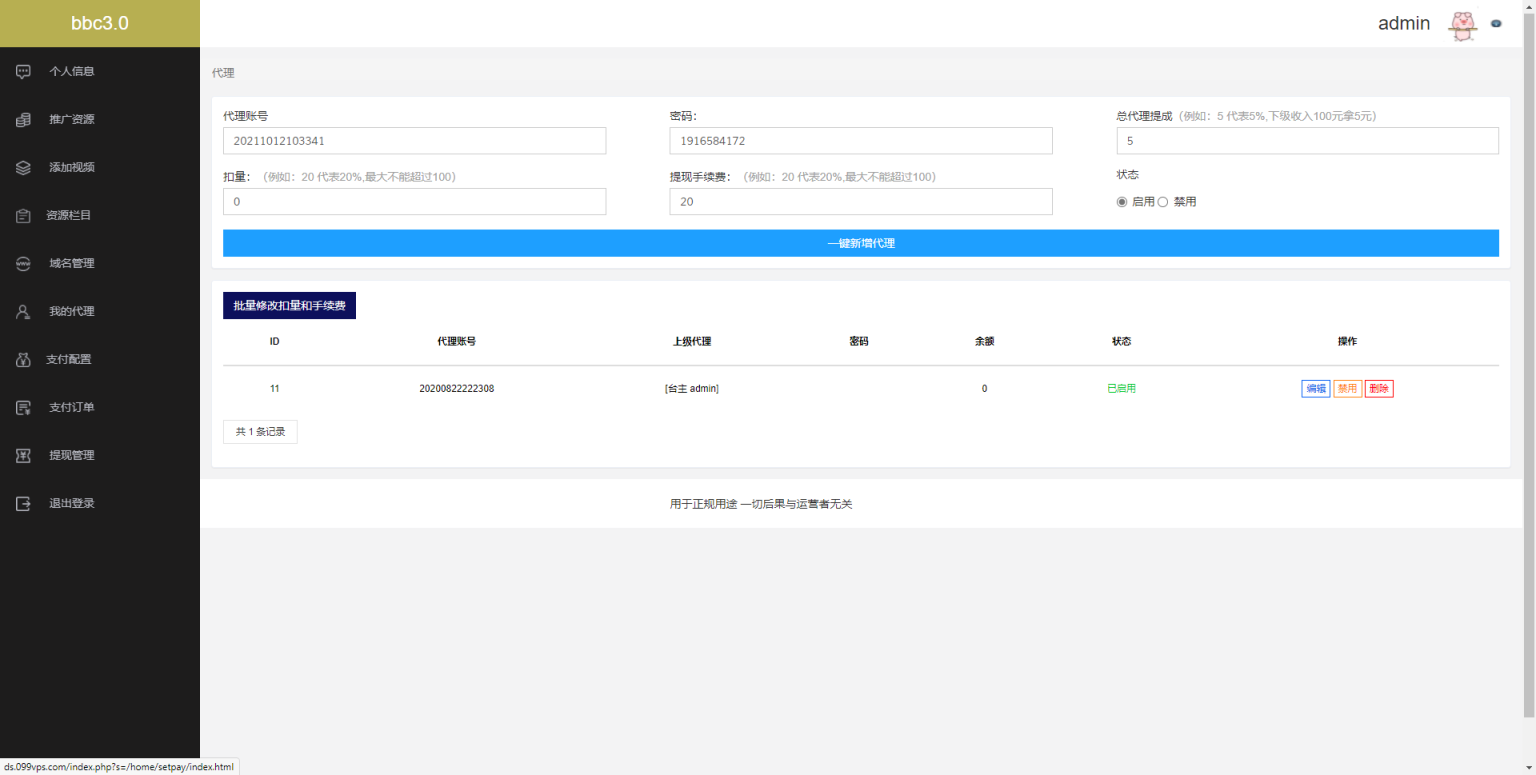1536x775 pixels.
Task: Select the 启用 radio button
Action: coord(1122,202)
